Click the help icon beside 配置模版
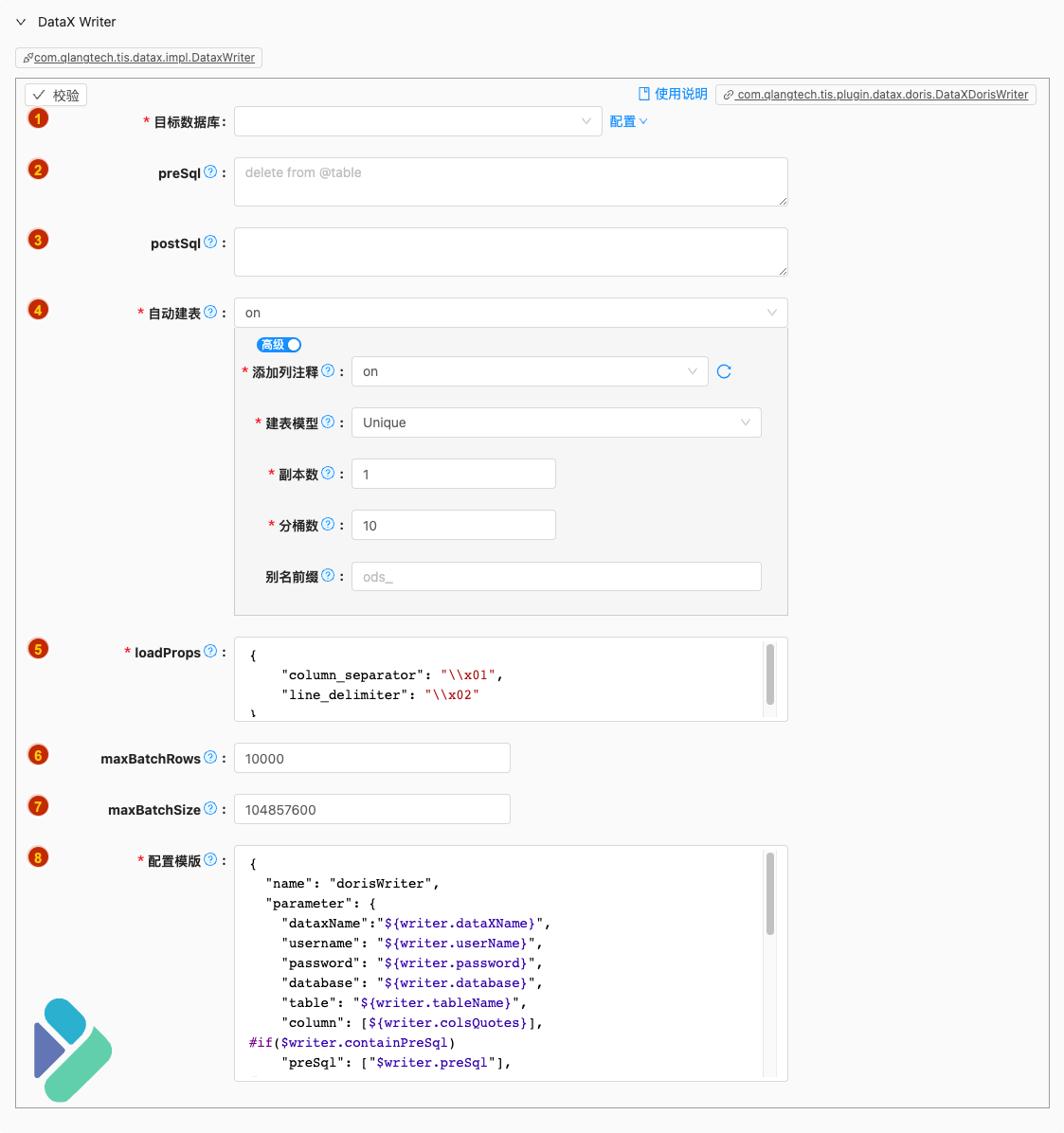Image resolution: width=1064 pixels, height=1133 pixels. coord(210,859)
